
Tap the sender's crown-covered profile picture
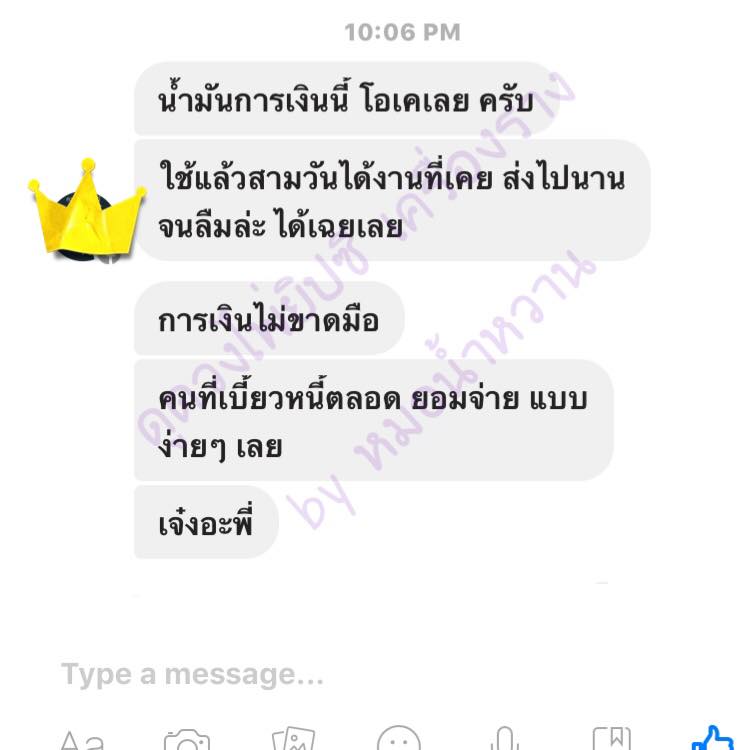click(x=87, y=210)
